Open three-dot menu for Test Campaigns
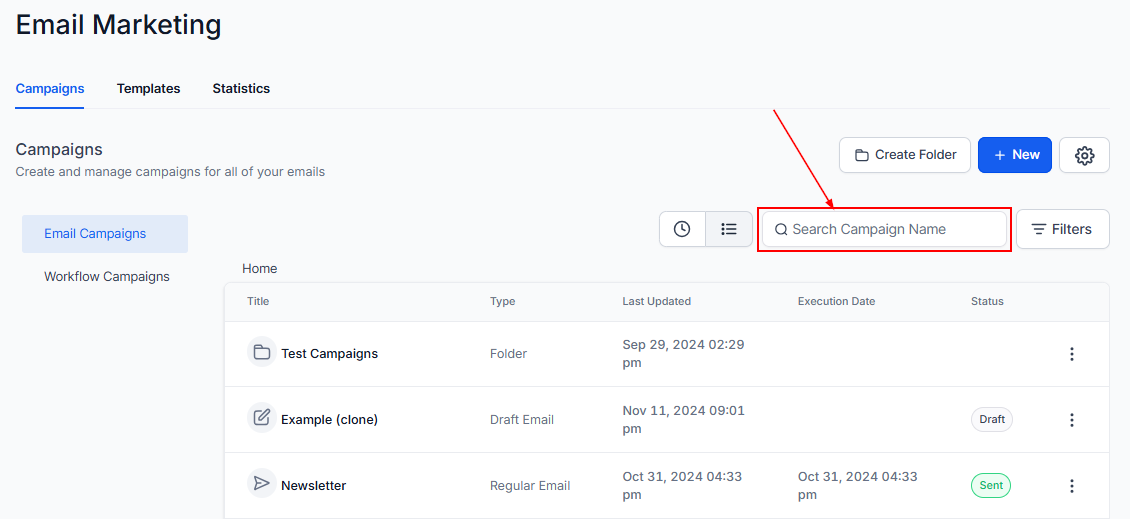This screenshot has height=519, width=1130. point(1071,354)
